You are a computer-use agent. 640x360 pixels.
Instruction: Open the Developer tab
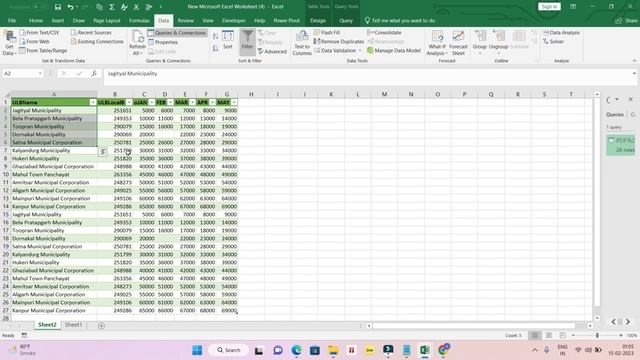pos(233,20)
